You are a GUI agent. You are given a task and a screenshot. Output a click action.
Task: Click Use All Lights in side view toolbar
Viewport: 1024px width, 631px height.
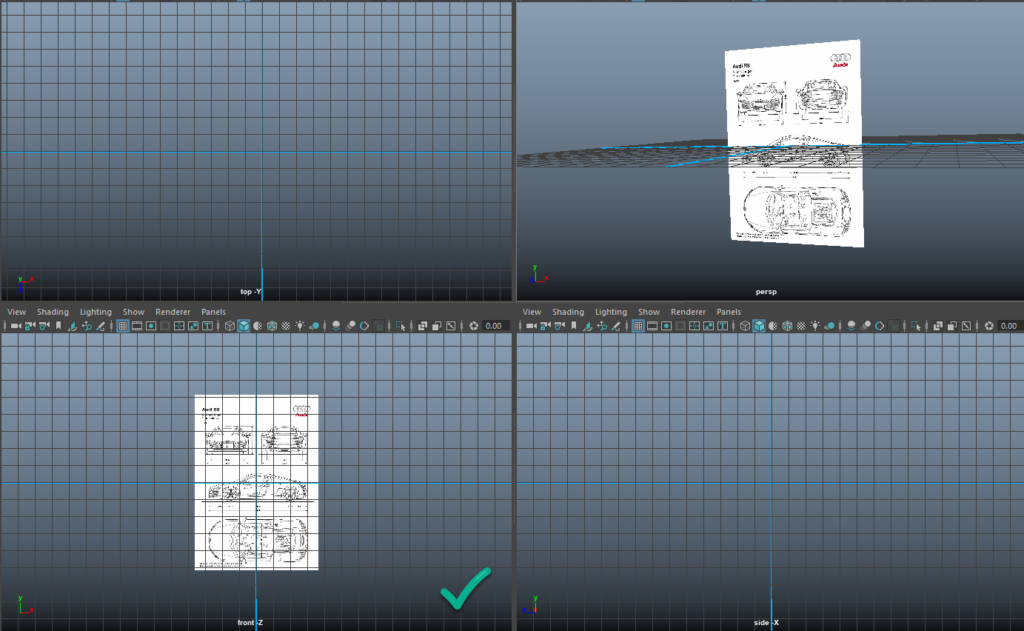click(x=815, y=326)
